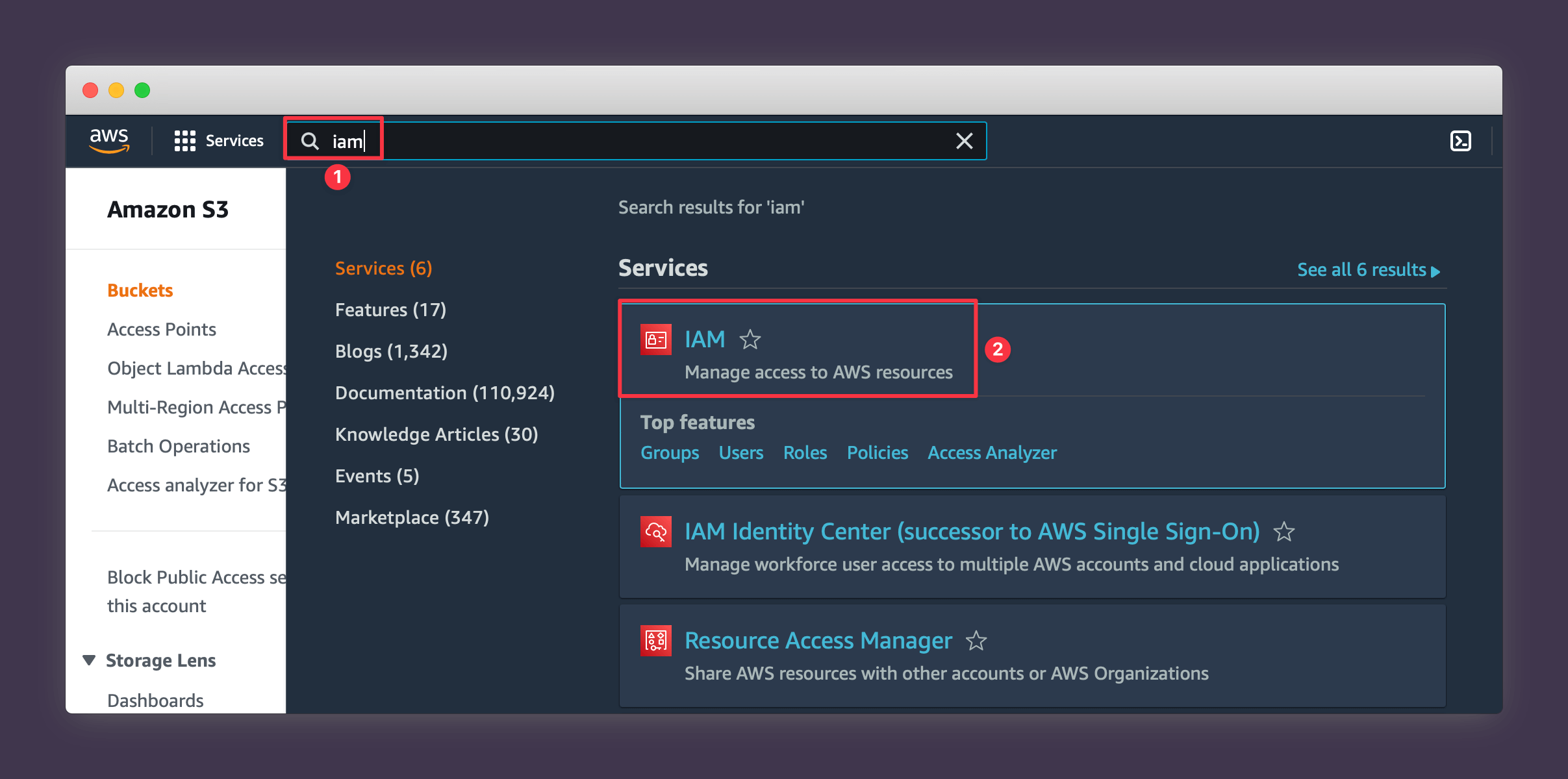Image resolution: width=1568 pixels, height=779 pixels.
Task: Select Multi-Region Access Points sidebar item
Action: coord(196,407)
